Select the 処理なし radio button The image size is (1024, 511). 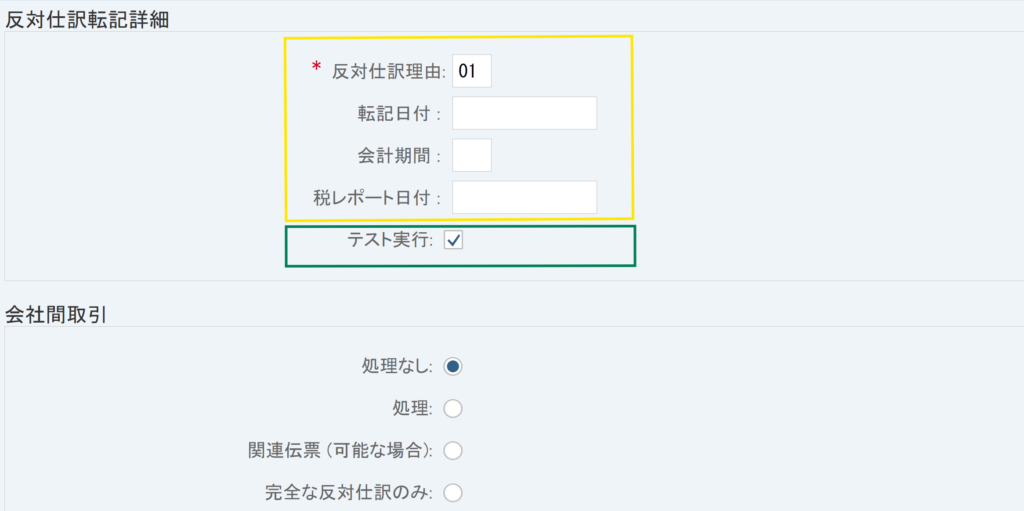(453, 367)
